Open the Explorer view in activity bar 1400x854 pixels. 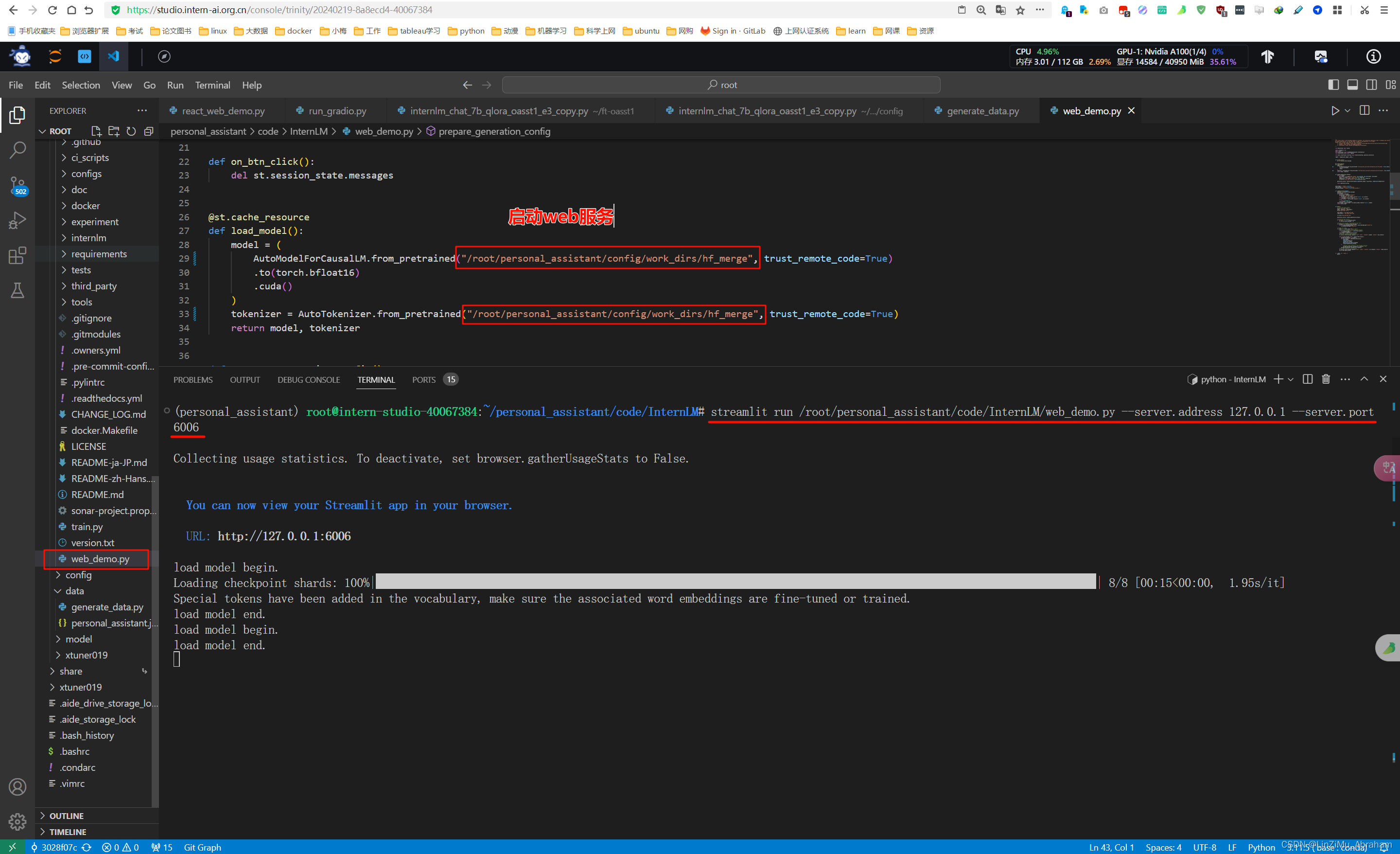[17, 115]
